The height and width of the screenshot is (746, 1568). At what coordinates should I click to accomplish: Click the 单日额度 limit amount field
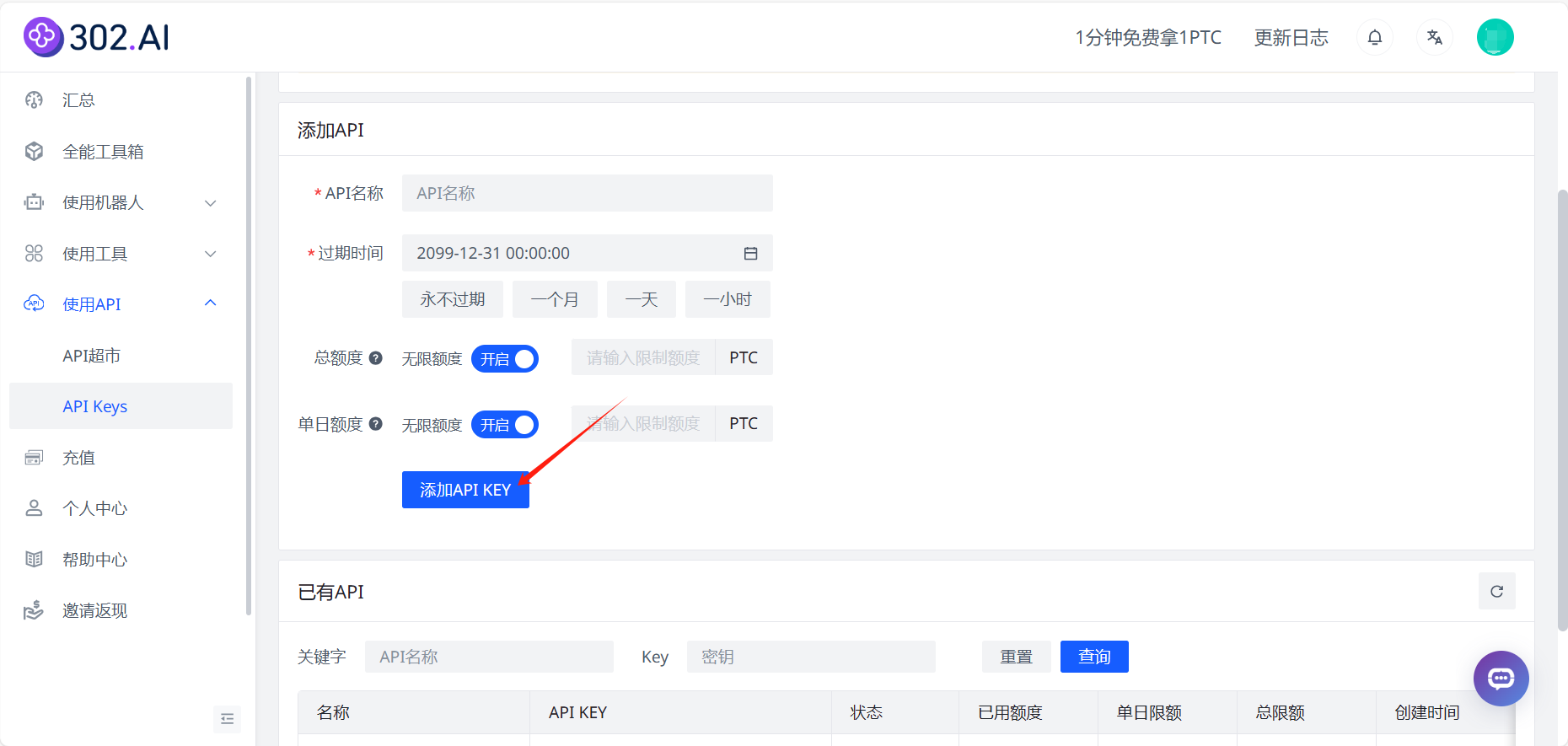pos(643,423)
